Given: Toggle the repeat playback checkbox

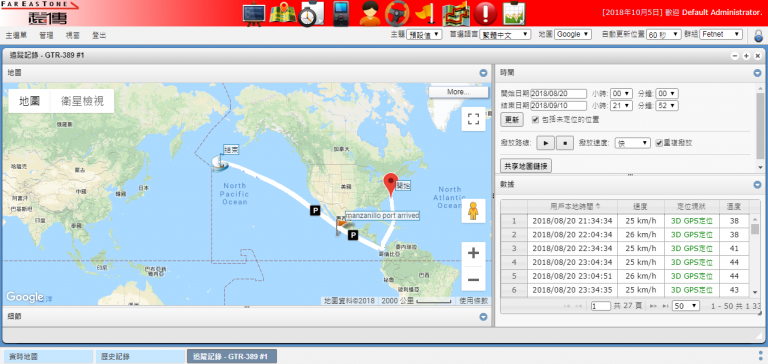Looking at the screenshot, I should pos(659,143).
